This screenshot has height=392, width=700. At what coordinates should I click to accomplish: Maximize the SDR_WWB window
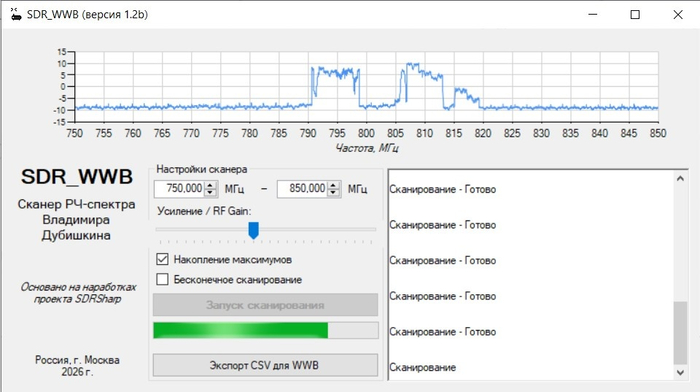[635, 14]
